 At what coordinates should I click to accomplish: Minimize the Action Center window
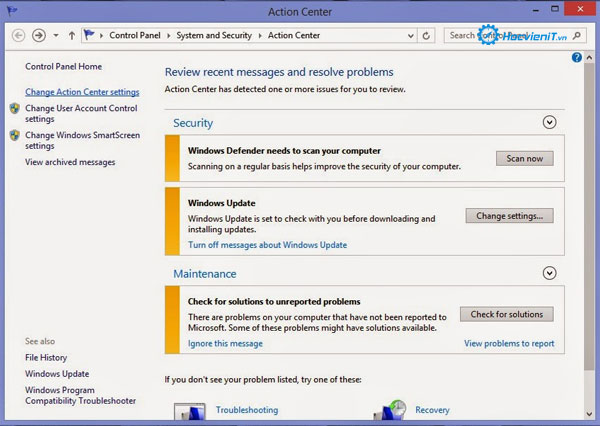click(536, 10)
